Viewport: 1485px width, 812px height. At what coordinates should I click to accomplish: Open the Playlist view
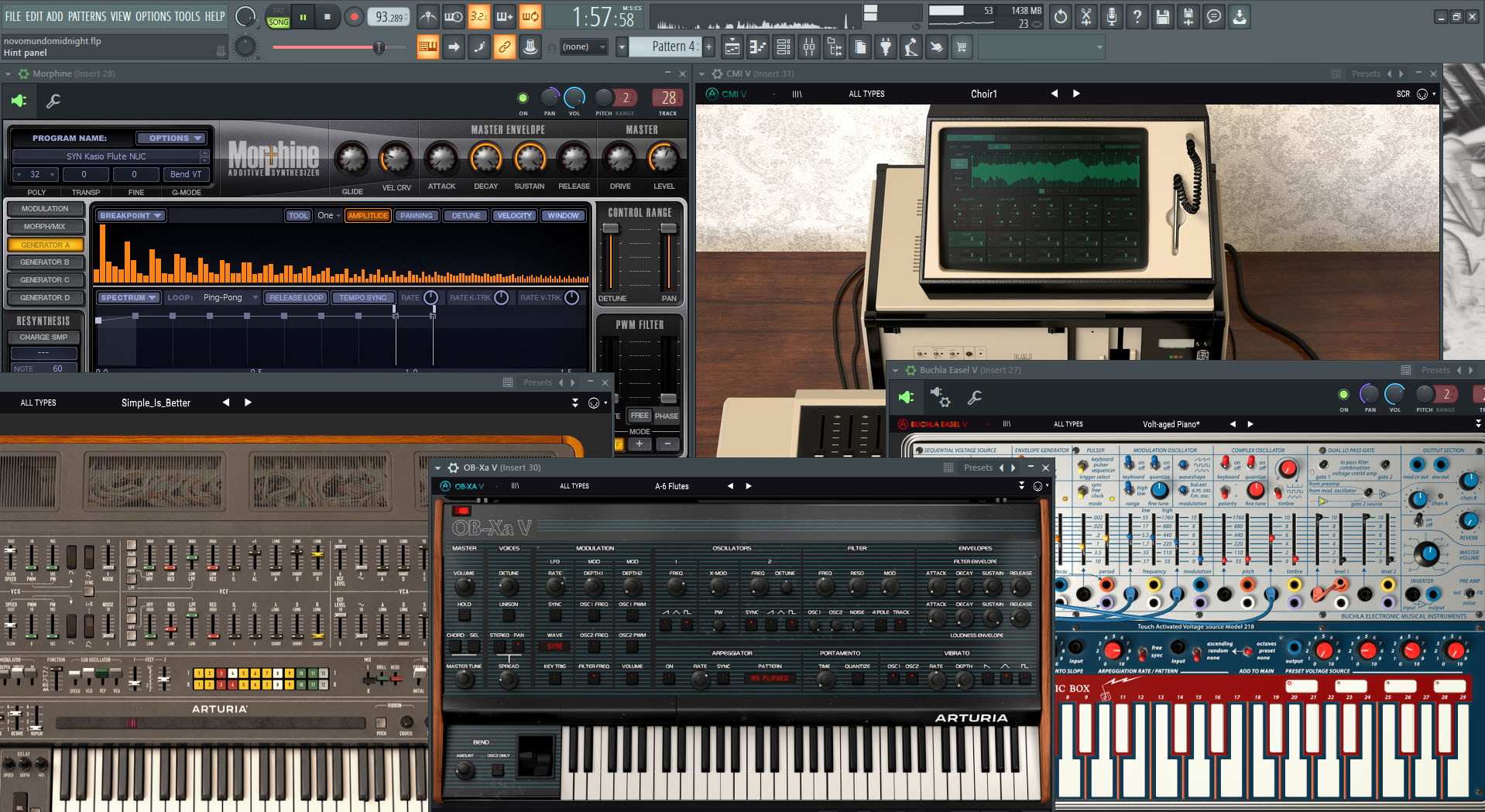pyautogui.click(x=732, y=47)
